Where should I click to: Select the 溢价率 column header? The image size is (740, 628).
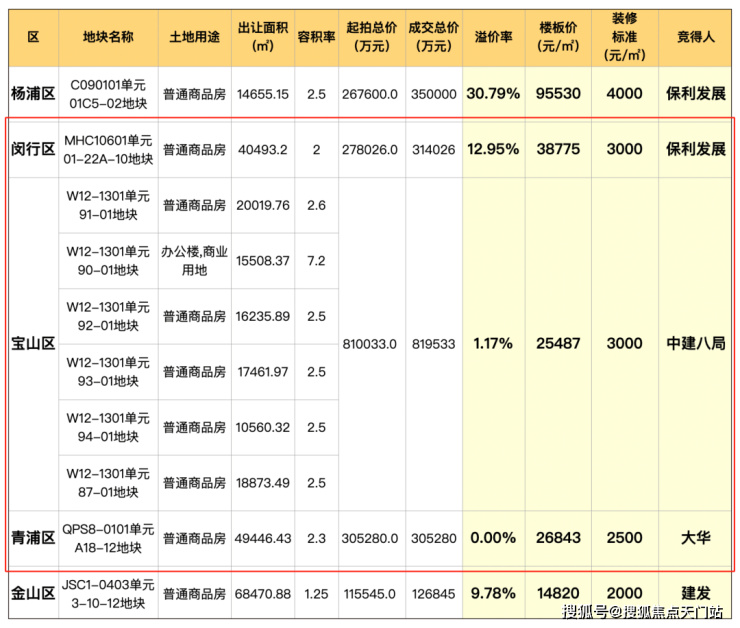(494, 36)
